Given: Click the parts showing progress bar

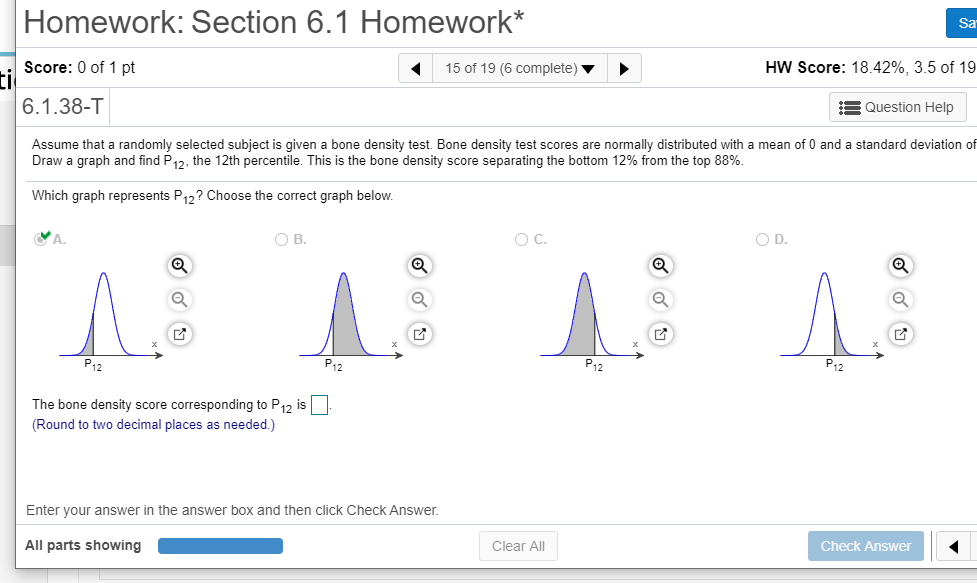Looking at the screenshot, I should 221,546.
